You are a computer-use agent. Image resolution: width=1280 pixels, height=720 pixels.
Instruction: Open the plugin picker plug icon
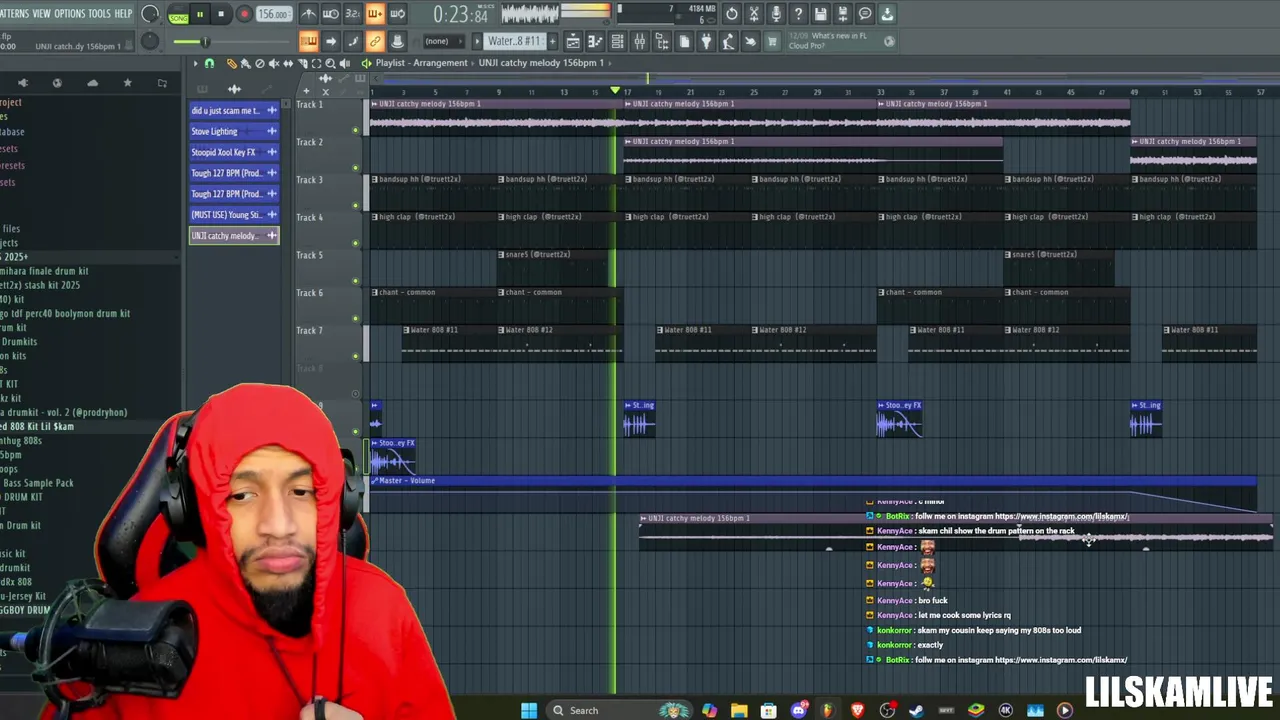pyautogui.click(x=706, y=41)
